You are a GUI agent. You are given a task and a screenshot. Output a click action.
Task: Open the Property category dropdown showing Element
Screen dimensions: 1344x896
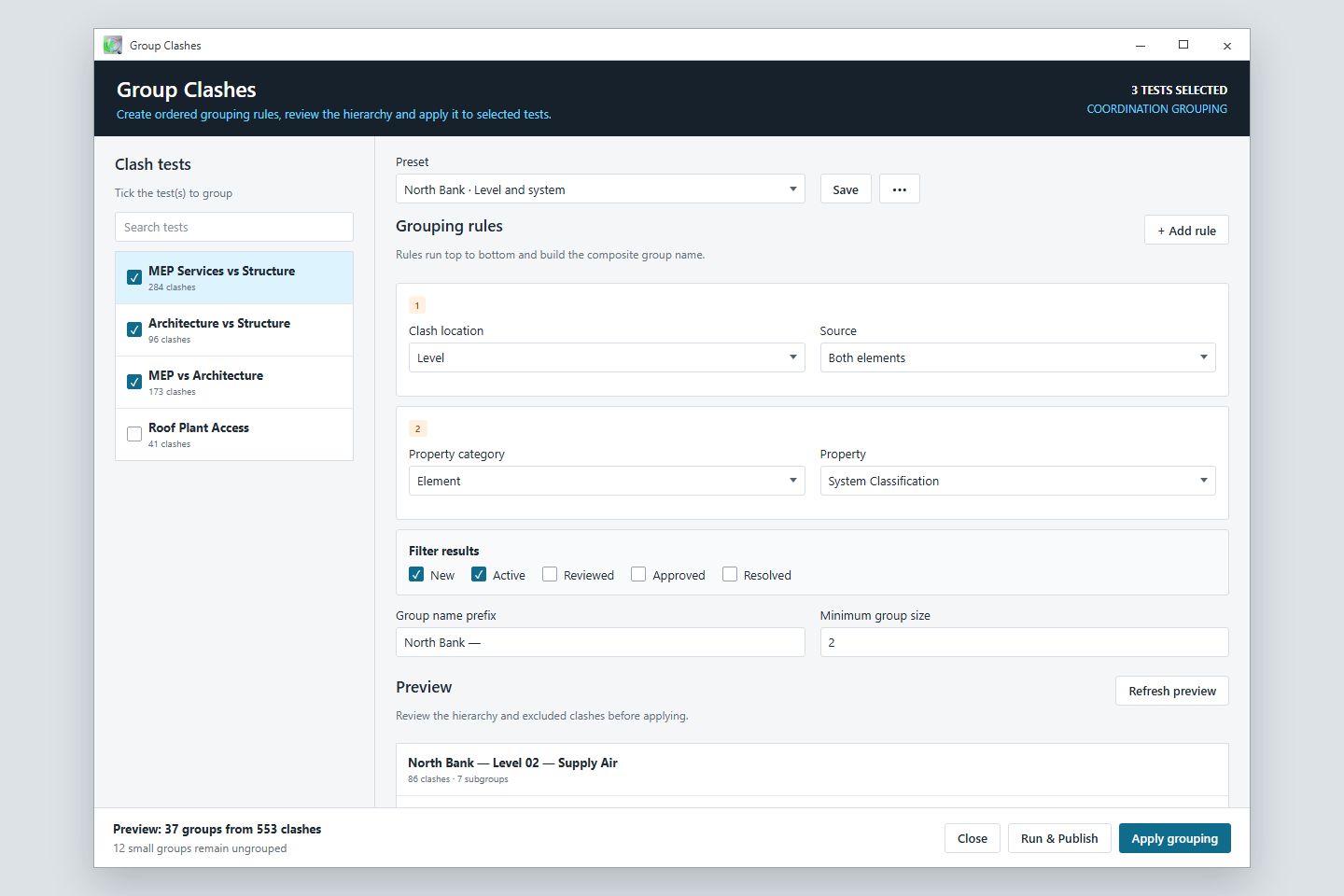[x=607, y=481]
